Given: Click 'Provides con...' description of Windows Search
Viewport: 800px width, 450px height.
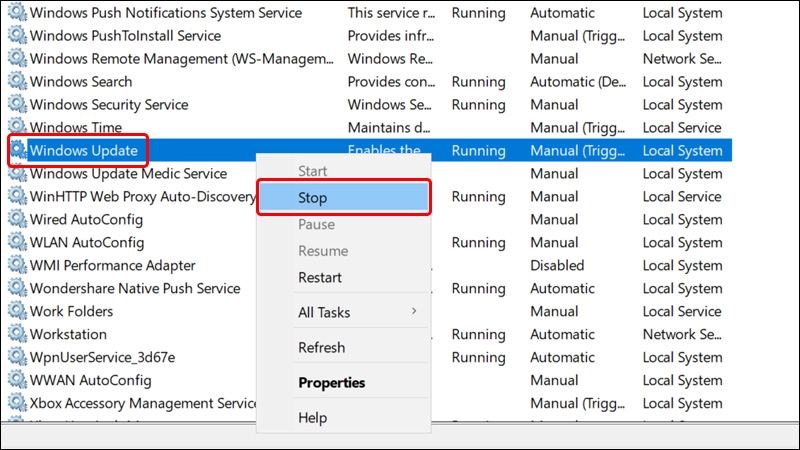Looking at the screenshot, I should point(391,82).
